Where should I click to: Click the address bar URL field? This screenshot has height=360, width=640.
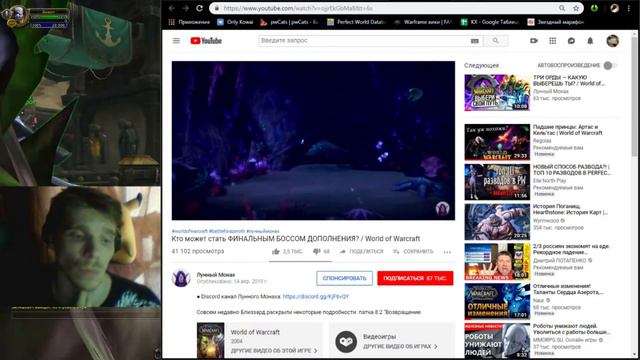[384, 8]
